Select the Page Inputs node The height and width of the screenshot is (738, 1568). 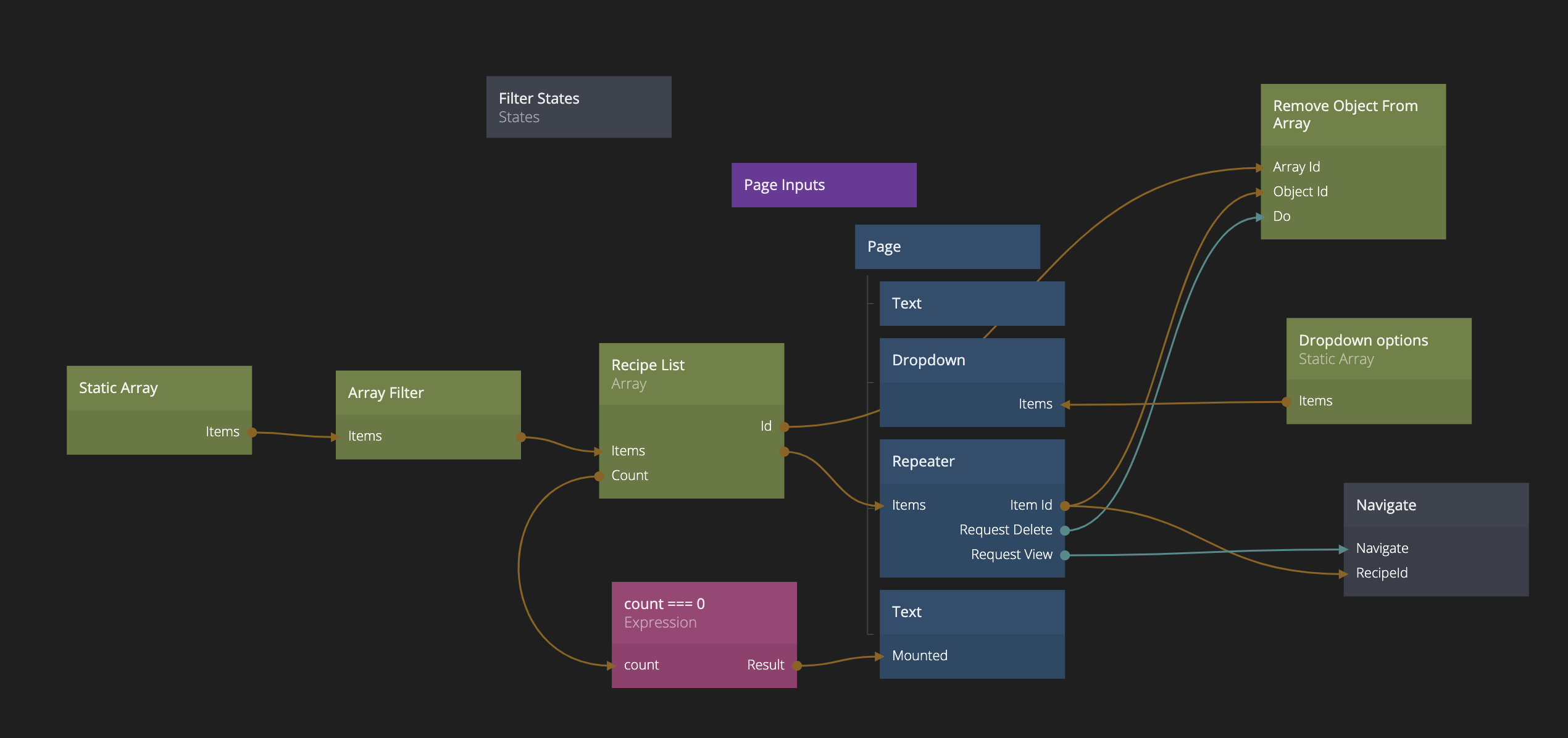[824, 185]
